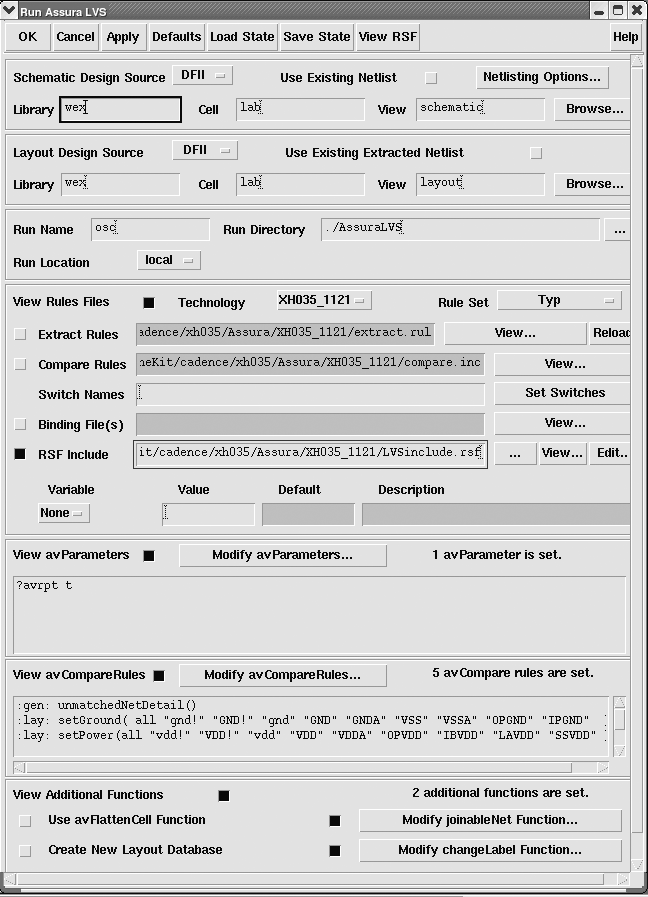View the Compare Rules file

click(564, 364)
